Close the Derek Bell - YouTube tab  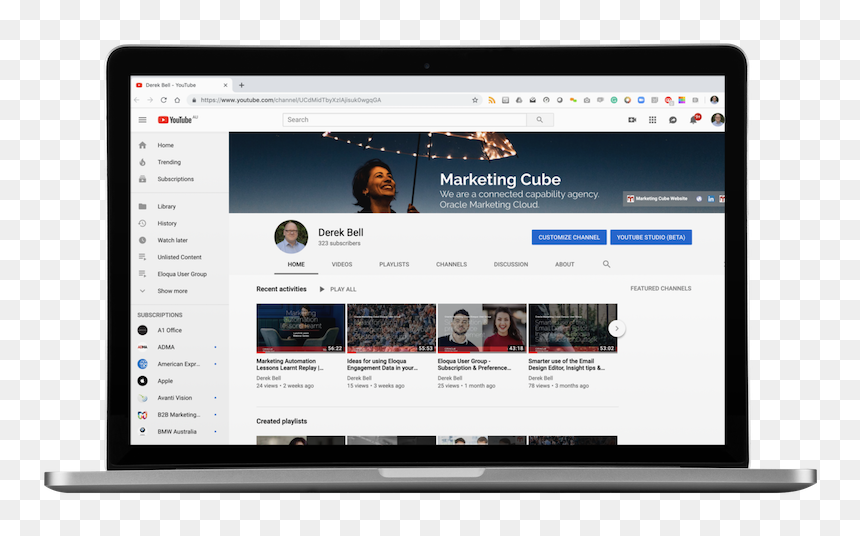pyautogui.click(x=225, y=85)
